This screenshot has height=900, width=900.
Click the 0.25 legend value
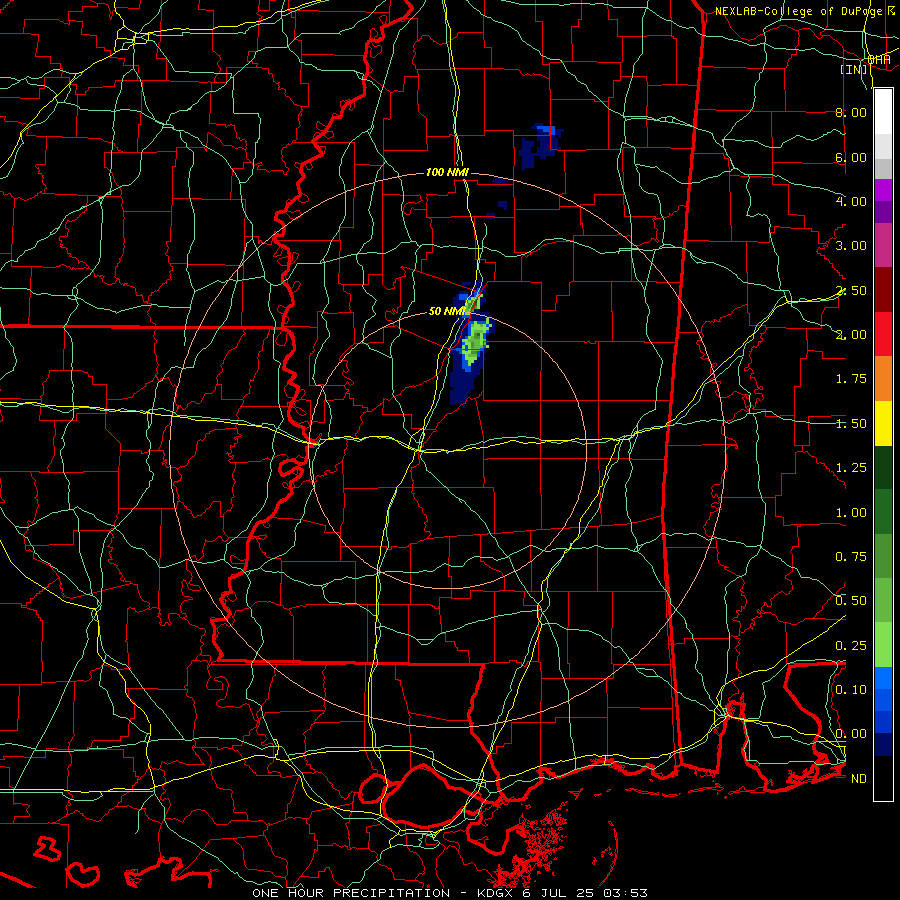851,646
